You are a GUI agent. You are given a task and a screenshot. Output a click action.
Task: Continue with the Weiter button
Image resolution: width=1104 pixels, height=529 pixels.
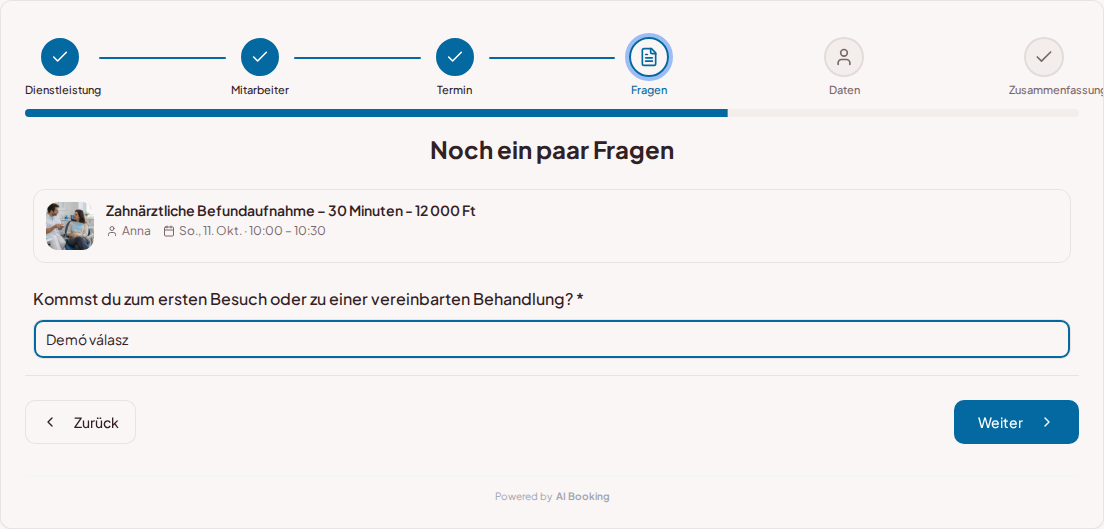(x=1016, y=422)
